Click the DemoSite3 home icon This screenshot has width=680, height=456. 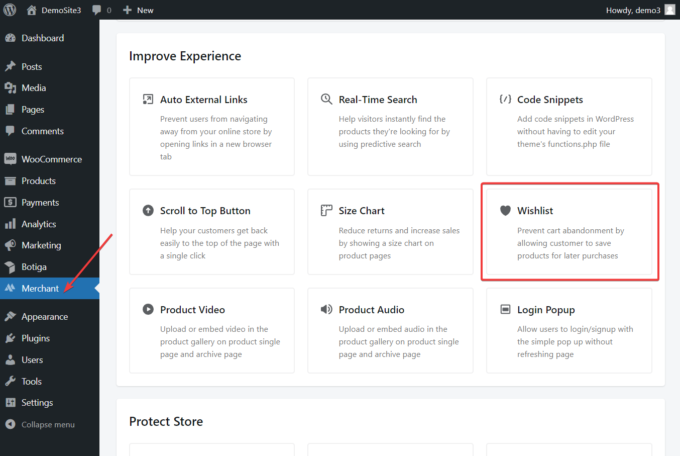point(31,10)
